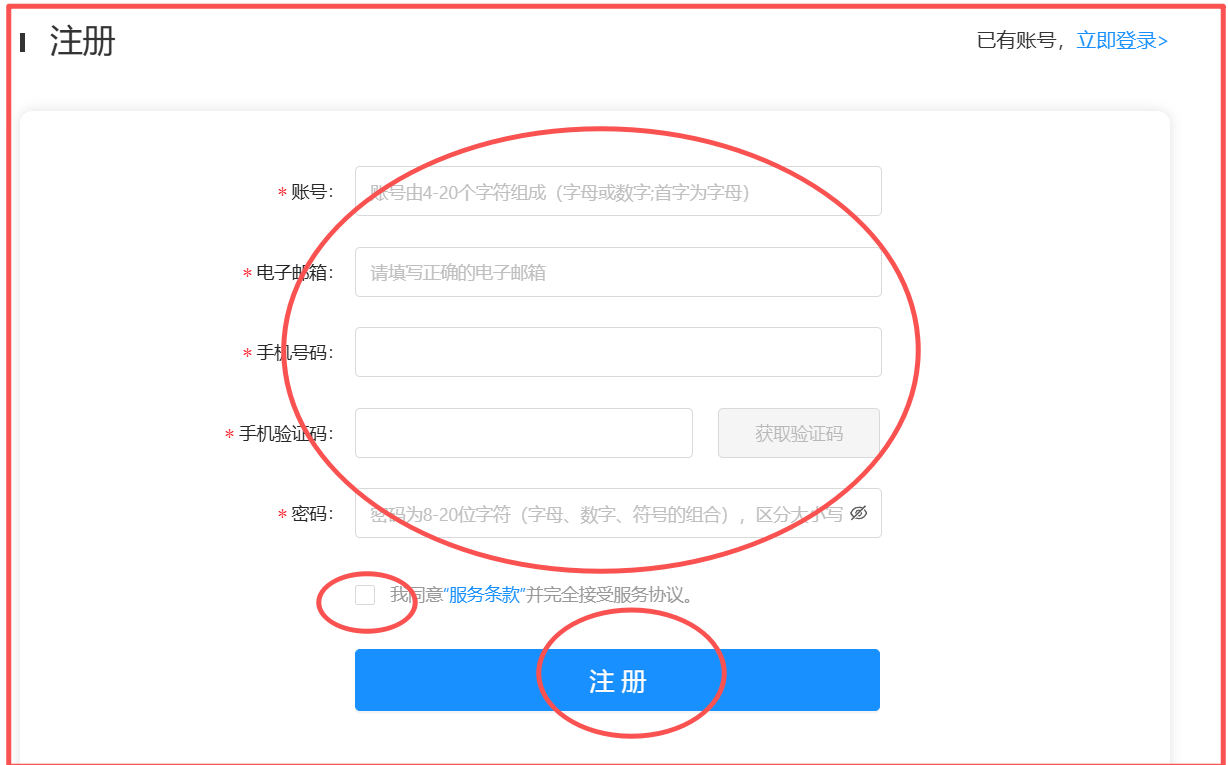Focus the 手机验证码 input field
Image resolution: width=1228 pixels, height=765 pixels.
tap(524, 433)
